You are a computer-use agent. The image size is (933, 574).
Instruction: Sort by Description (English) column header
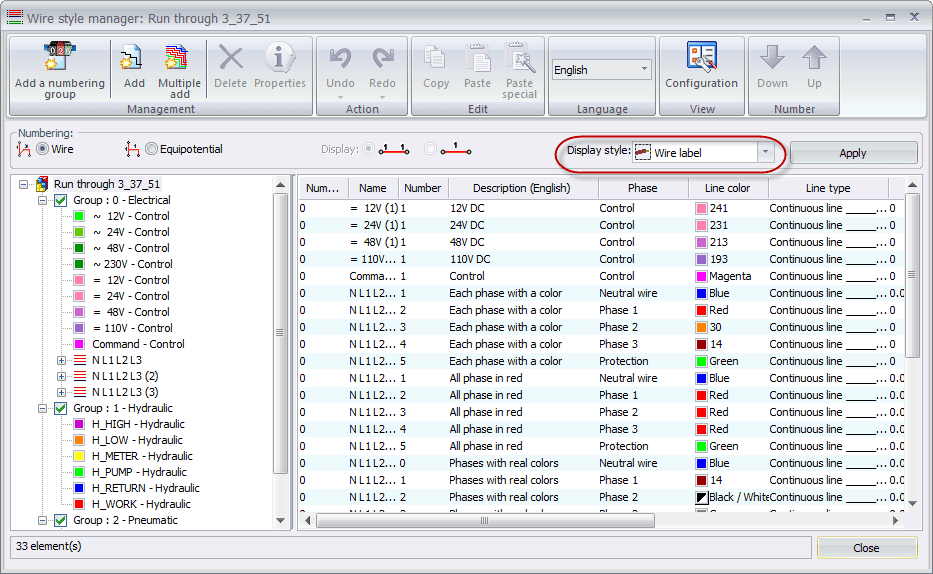[x=522, y=188]
